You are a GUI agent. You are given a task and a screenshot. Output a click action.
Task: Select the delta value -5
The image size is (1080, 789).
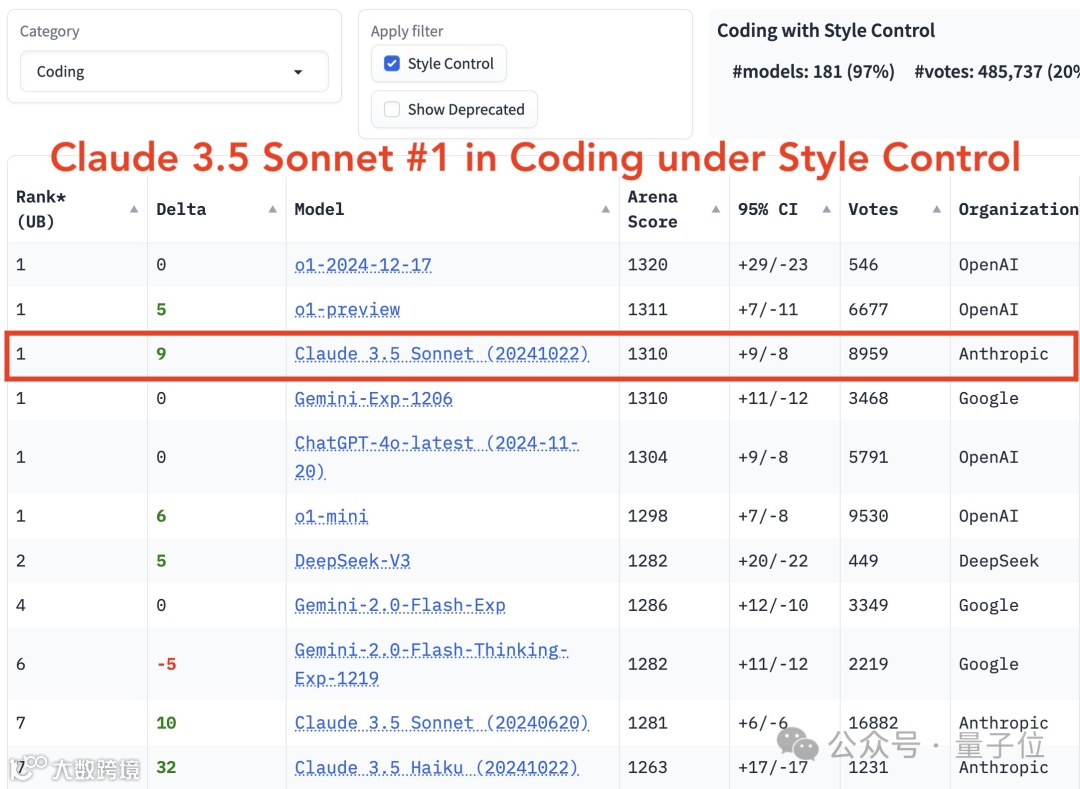166,664
